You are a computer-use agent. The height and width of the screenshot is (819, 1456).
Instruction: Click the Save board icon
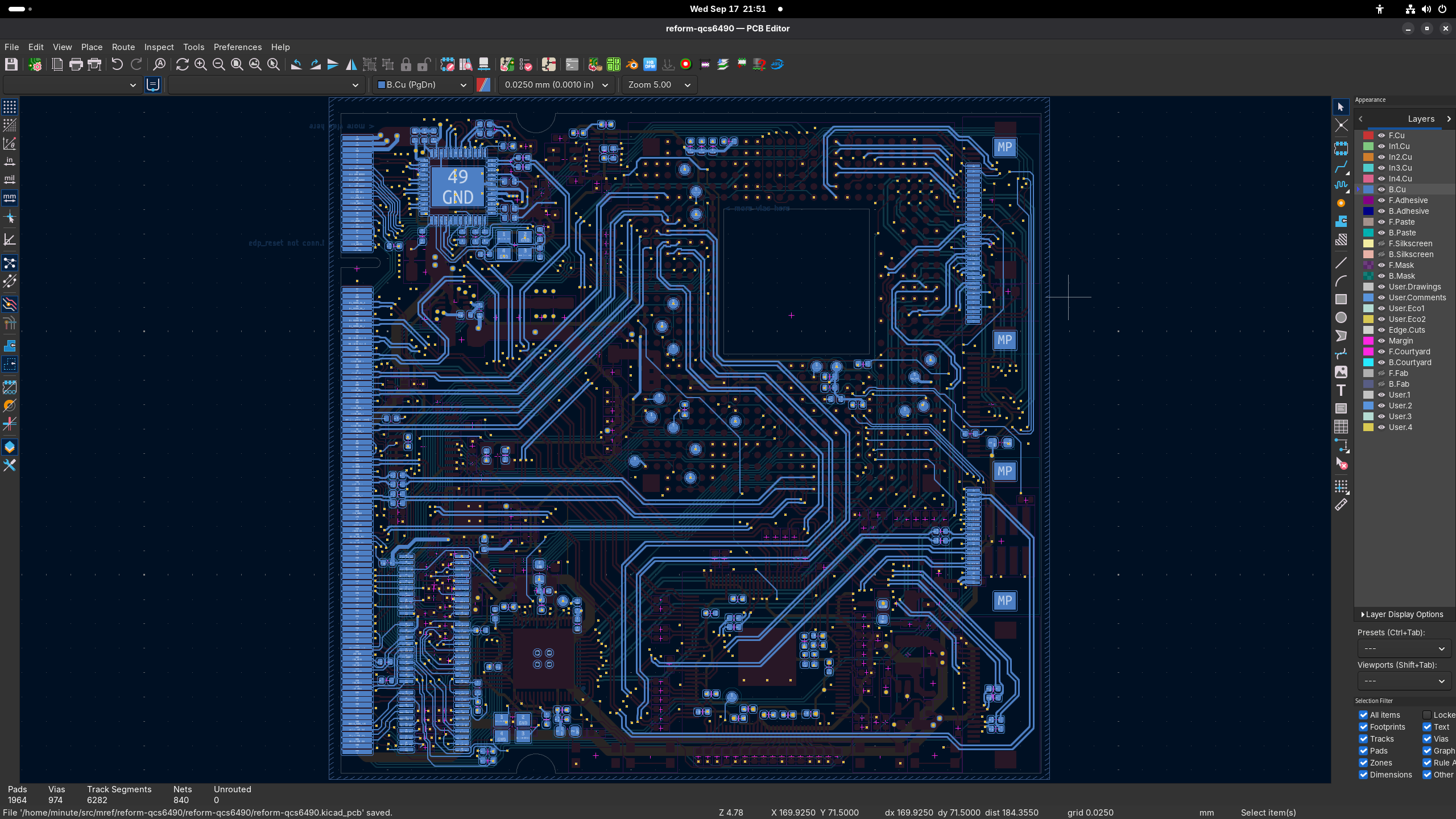point(11,64)
